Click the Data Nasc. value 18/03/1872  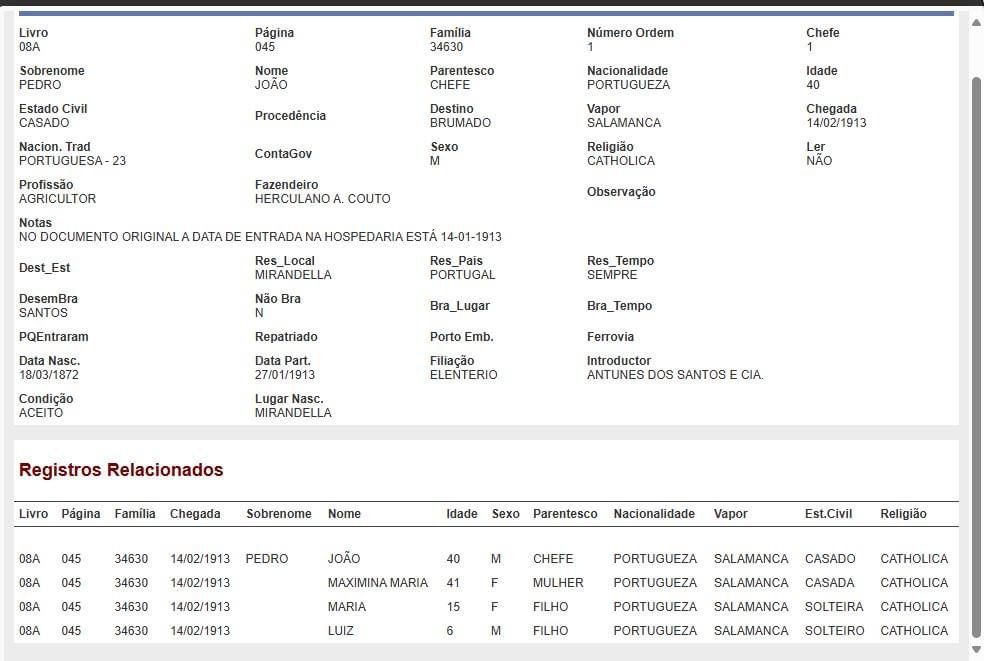[48, 375]
